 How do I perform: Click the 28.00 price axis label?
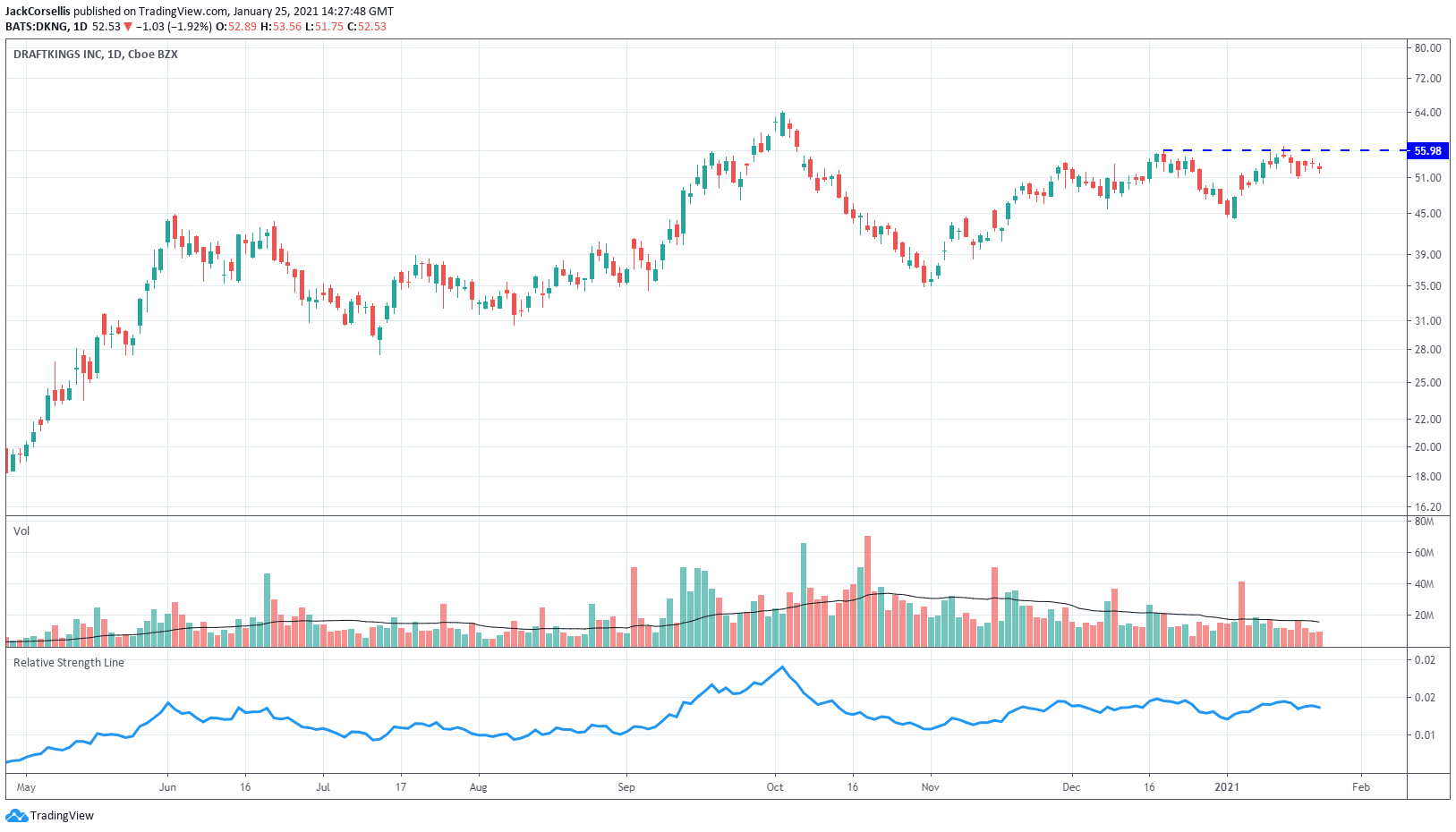(1427, 350)
